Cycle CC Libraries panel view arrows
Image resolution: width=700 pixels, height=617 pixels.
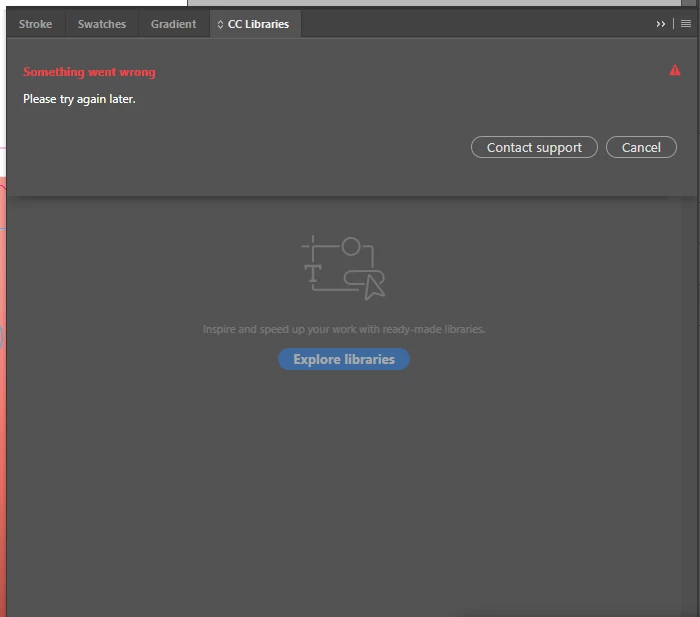click(220, 24)
